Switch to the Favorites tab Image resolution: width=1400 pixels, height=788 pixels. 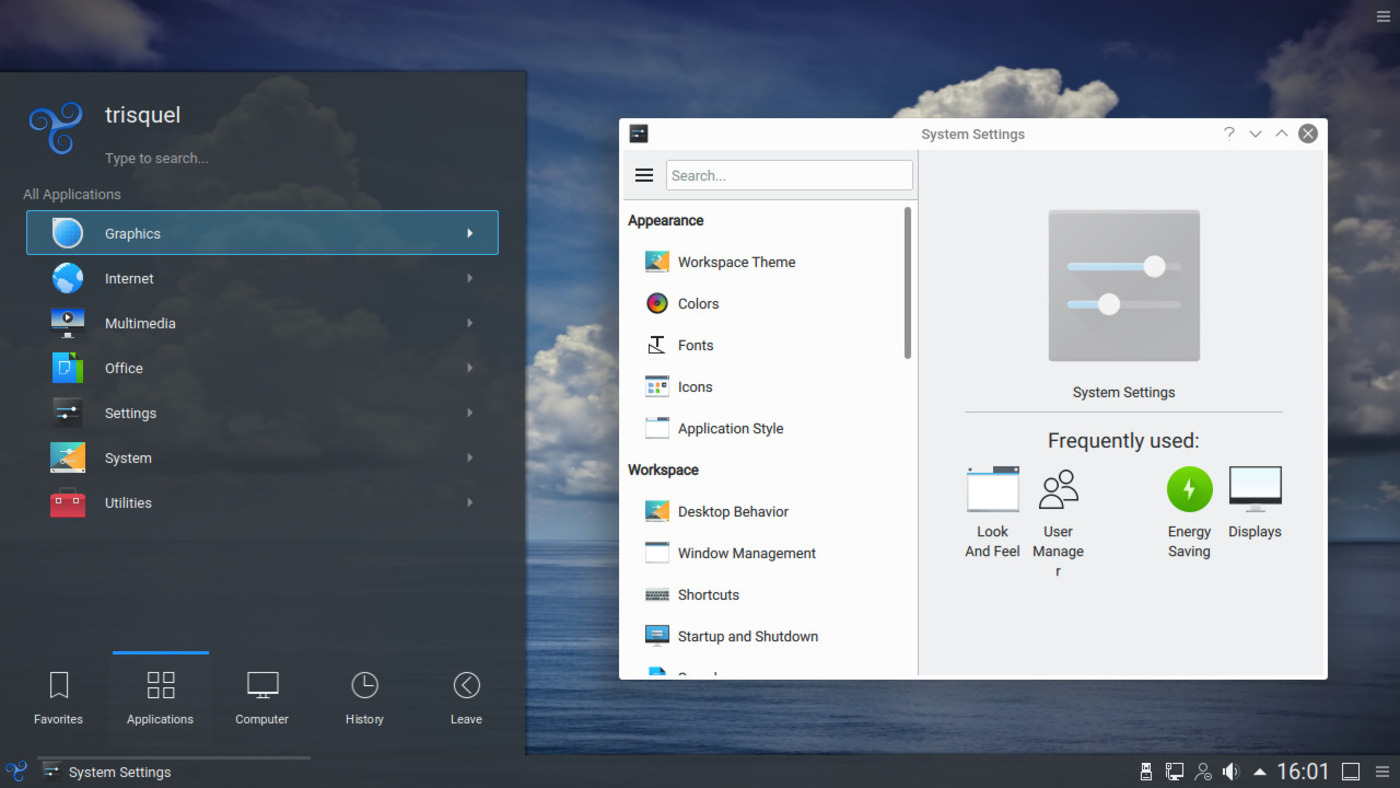58,697
